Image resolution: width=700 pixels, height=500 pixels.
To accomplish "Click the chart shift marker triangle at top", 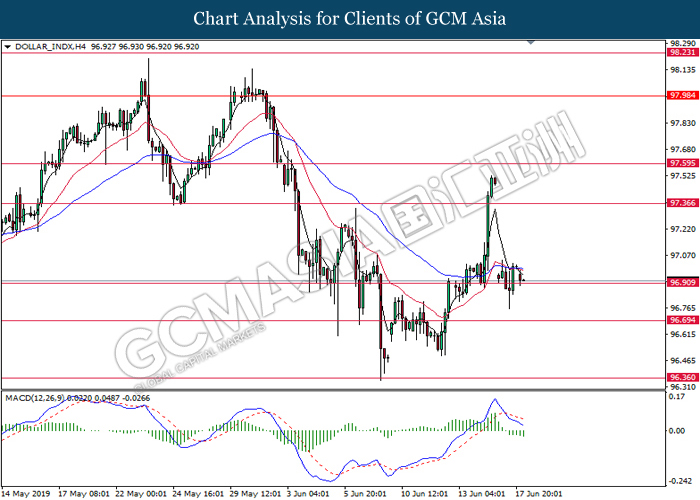I will point(531,42).
